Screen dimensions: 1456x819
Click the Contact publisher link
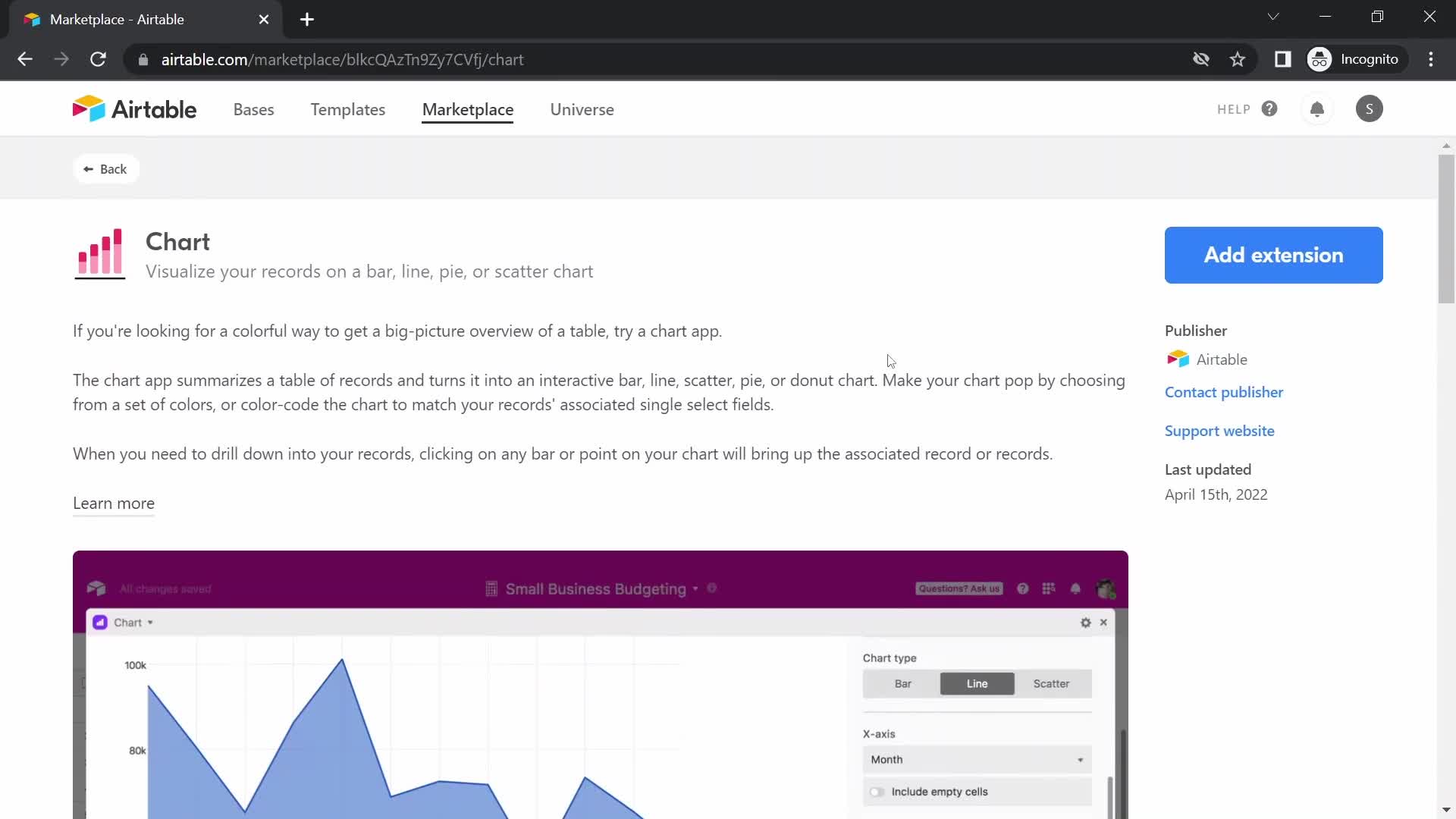point(1224,391)
